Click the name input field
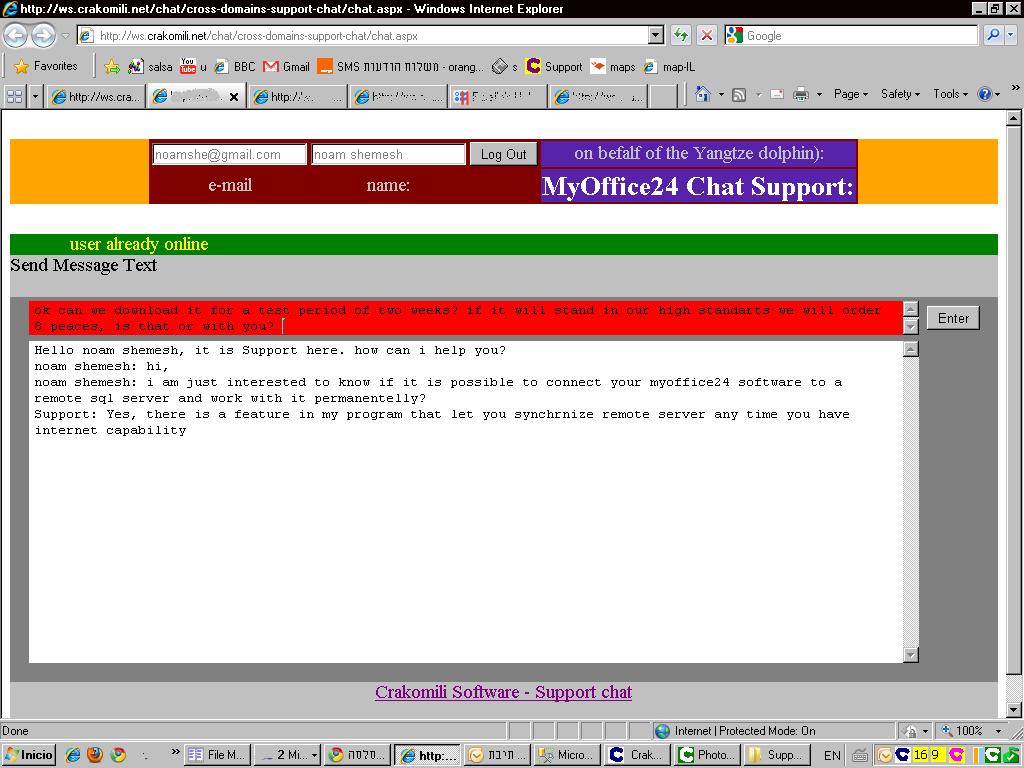The image size is (1024, 768). pos(388,154)
